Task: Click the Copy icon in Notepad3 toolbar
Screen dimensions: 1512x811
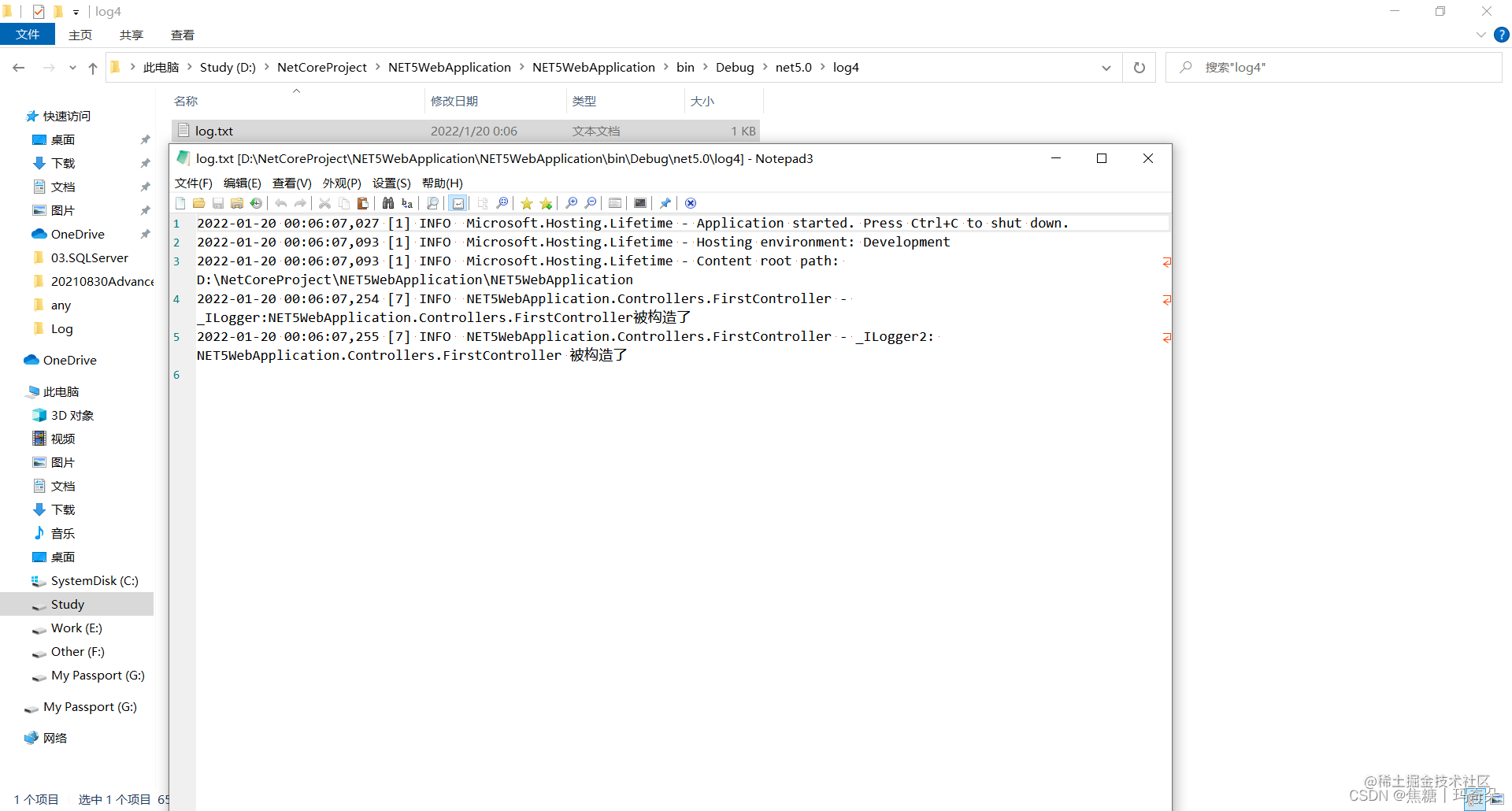Action: (x=344, y=203)
